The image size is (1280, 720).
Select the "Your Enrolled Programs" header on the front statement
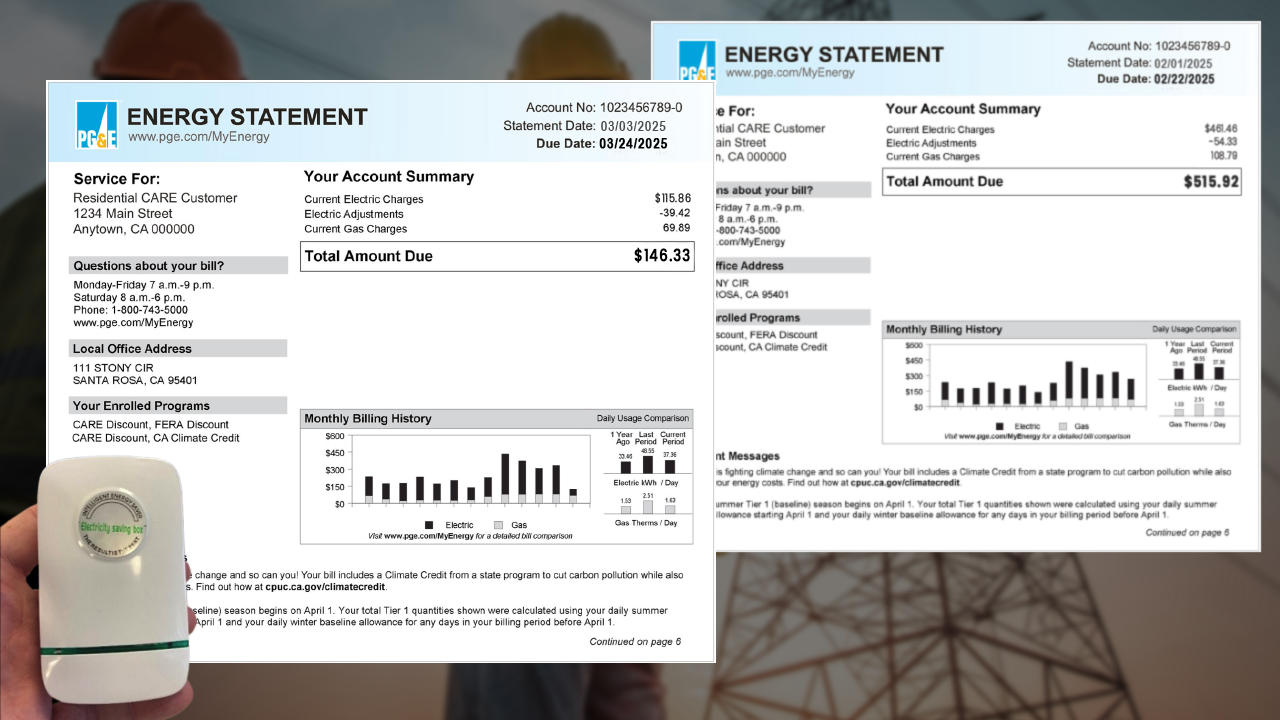coord(141,406)
